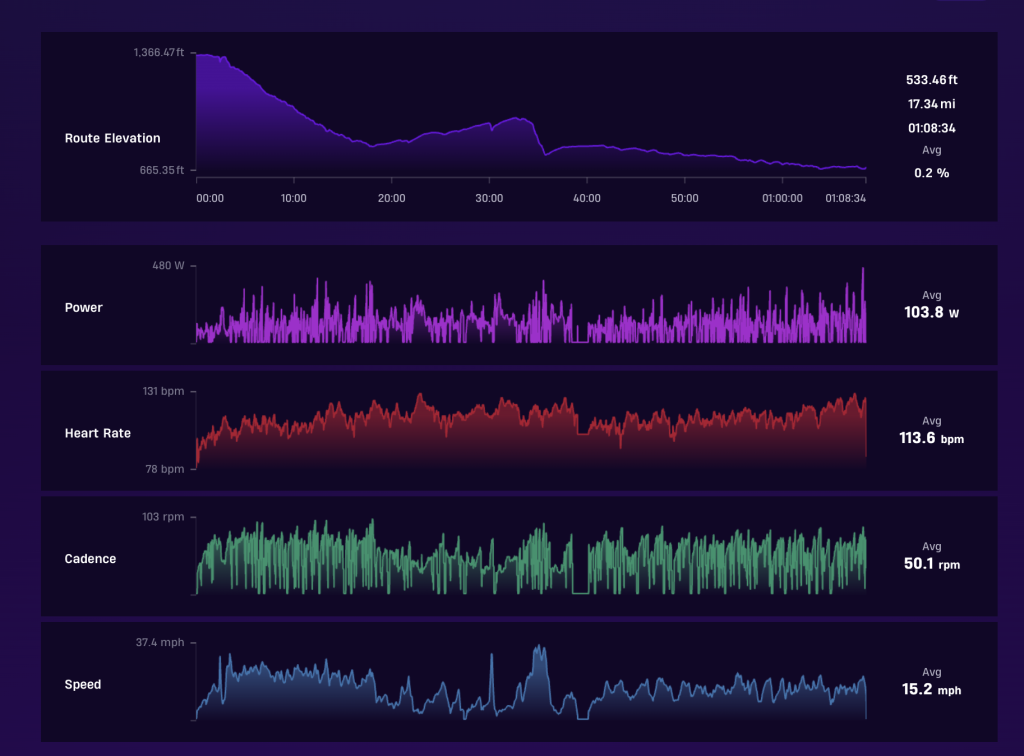Pick the 40:00 time axis tick
Image resolution: width=1024 pixels, height=756 pixels.
[586, 198]
